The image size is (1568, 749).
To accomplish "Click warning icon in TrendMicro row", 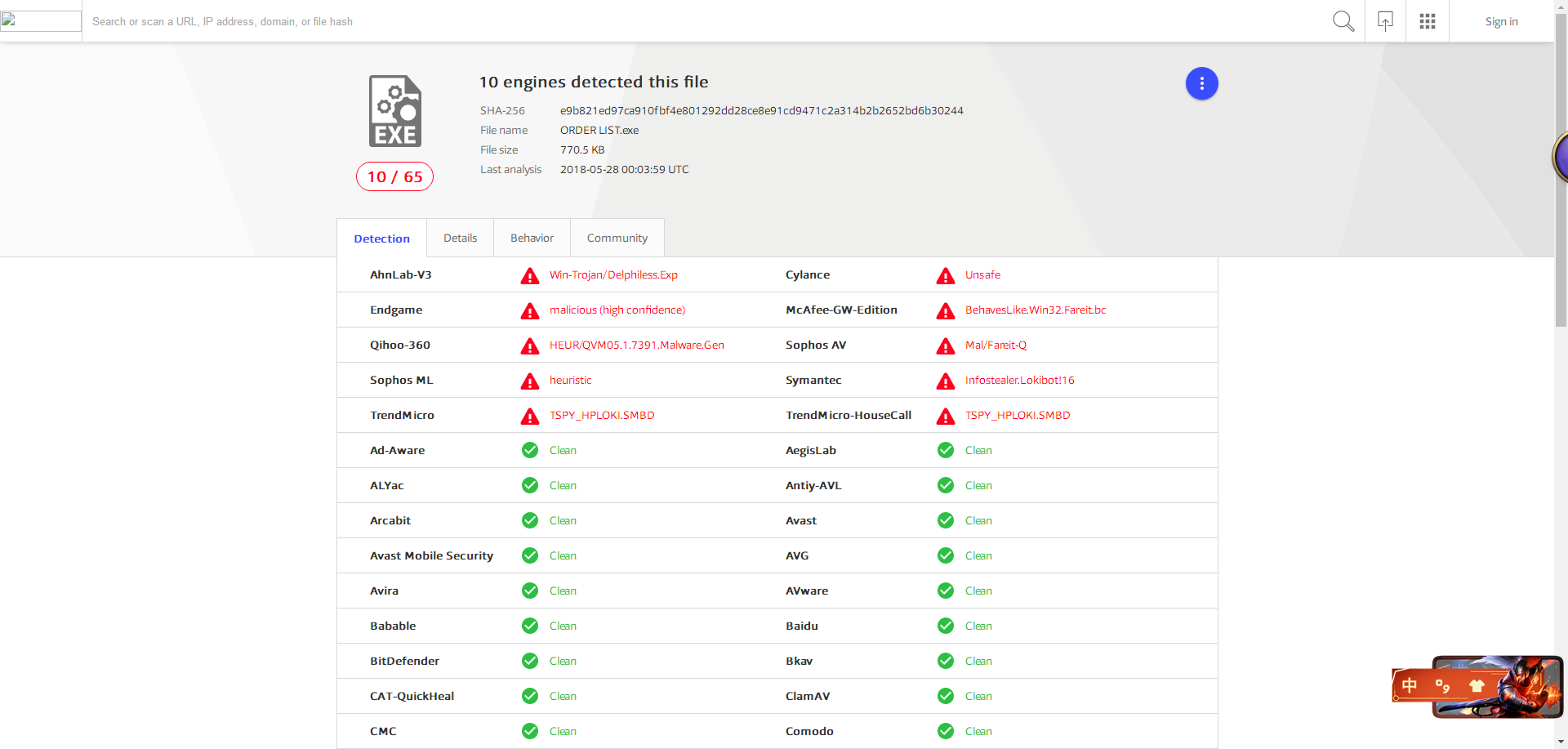I will pyautogui.click(x=530, y=416).
